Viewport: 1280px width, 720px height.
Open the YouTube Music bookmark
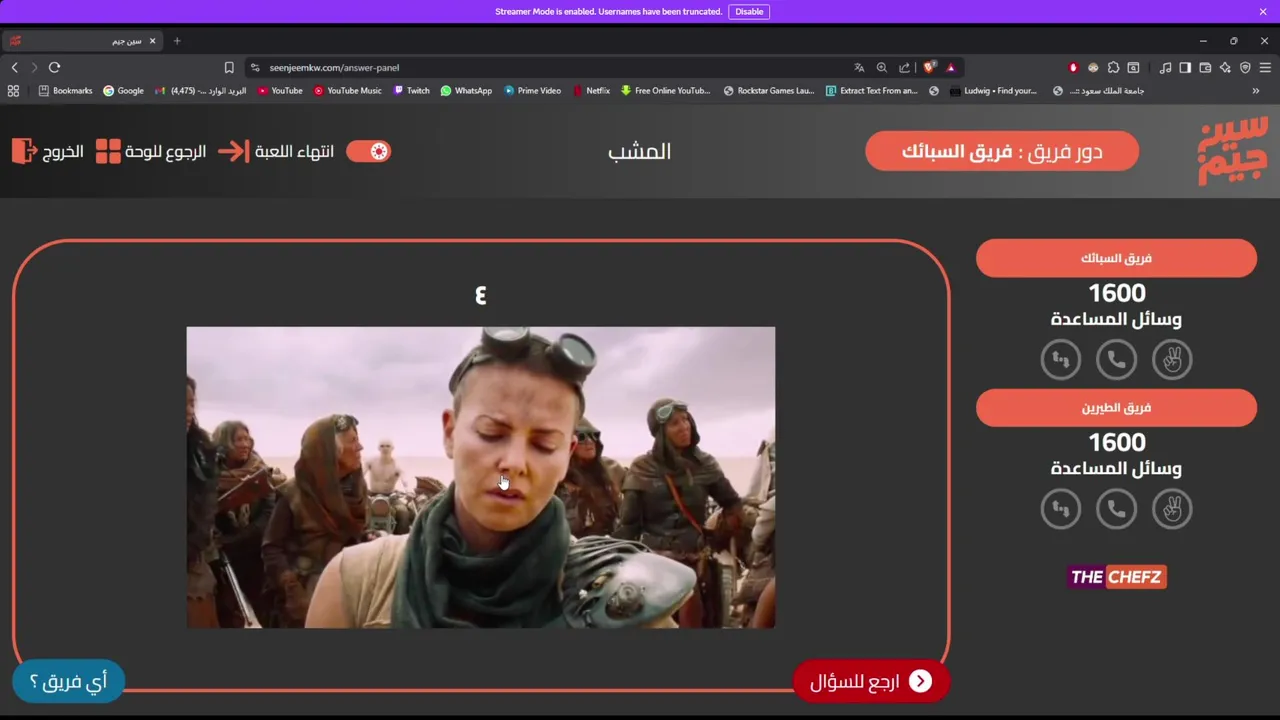[347, 90]
